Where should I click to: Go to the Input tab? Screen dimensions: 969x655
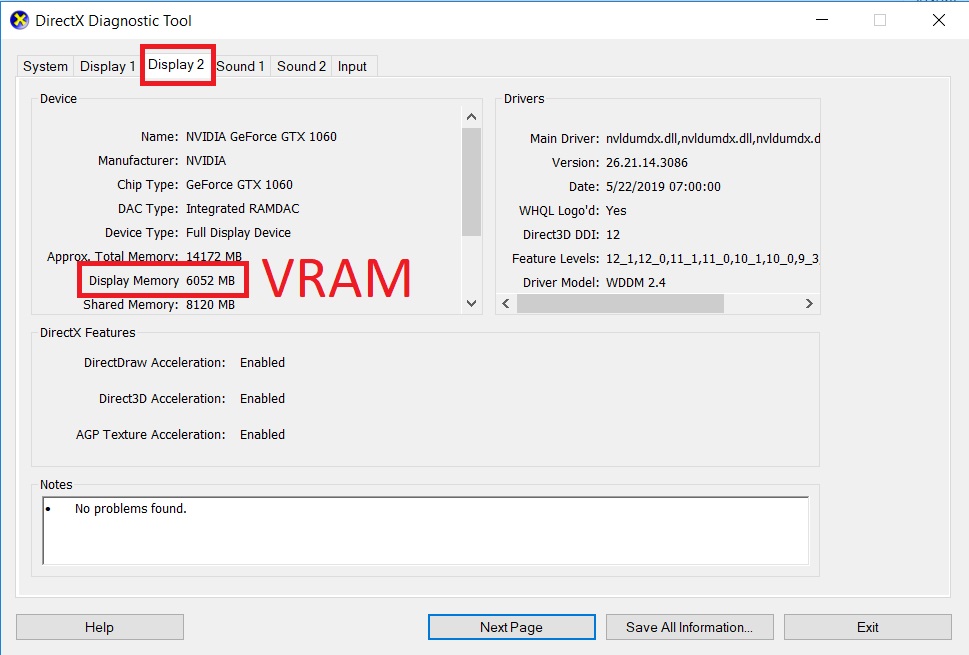click(x=352, y=66)
